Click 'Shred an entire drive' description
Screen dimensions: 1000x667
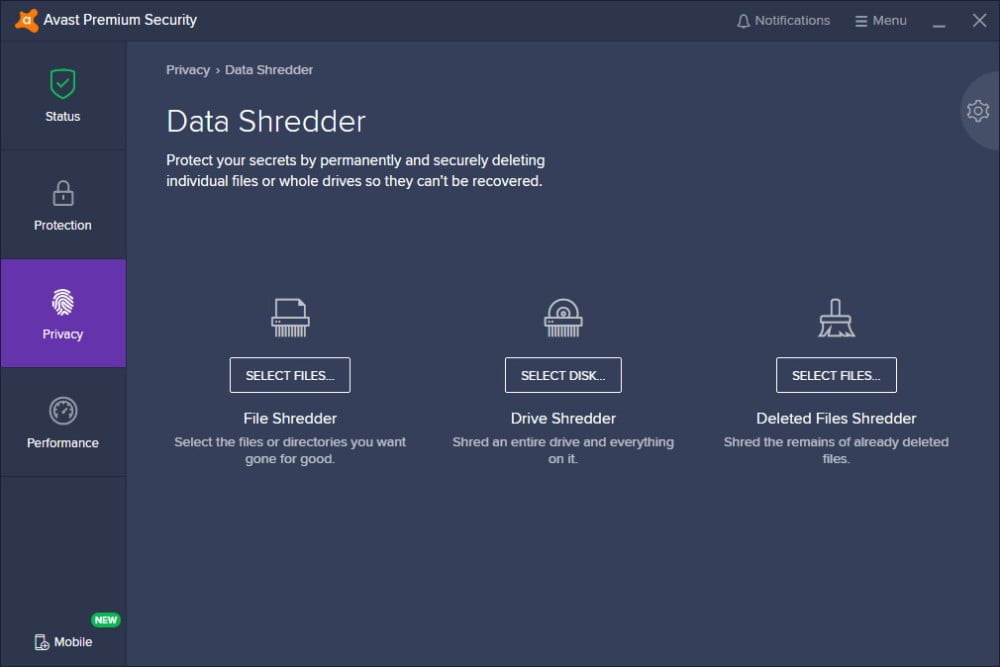pyautogui.click(x=563, y=450)
